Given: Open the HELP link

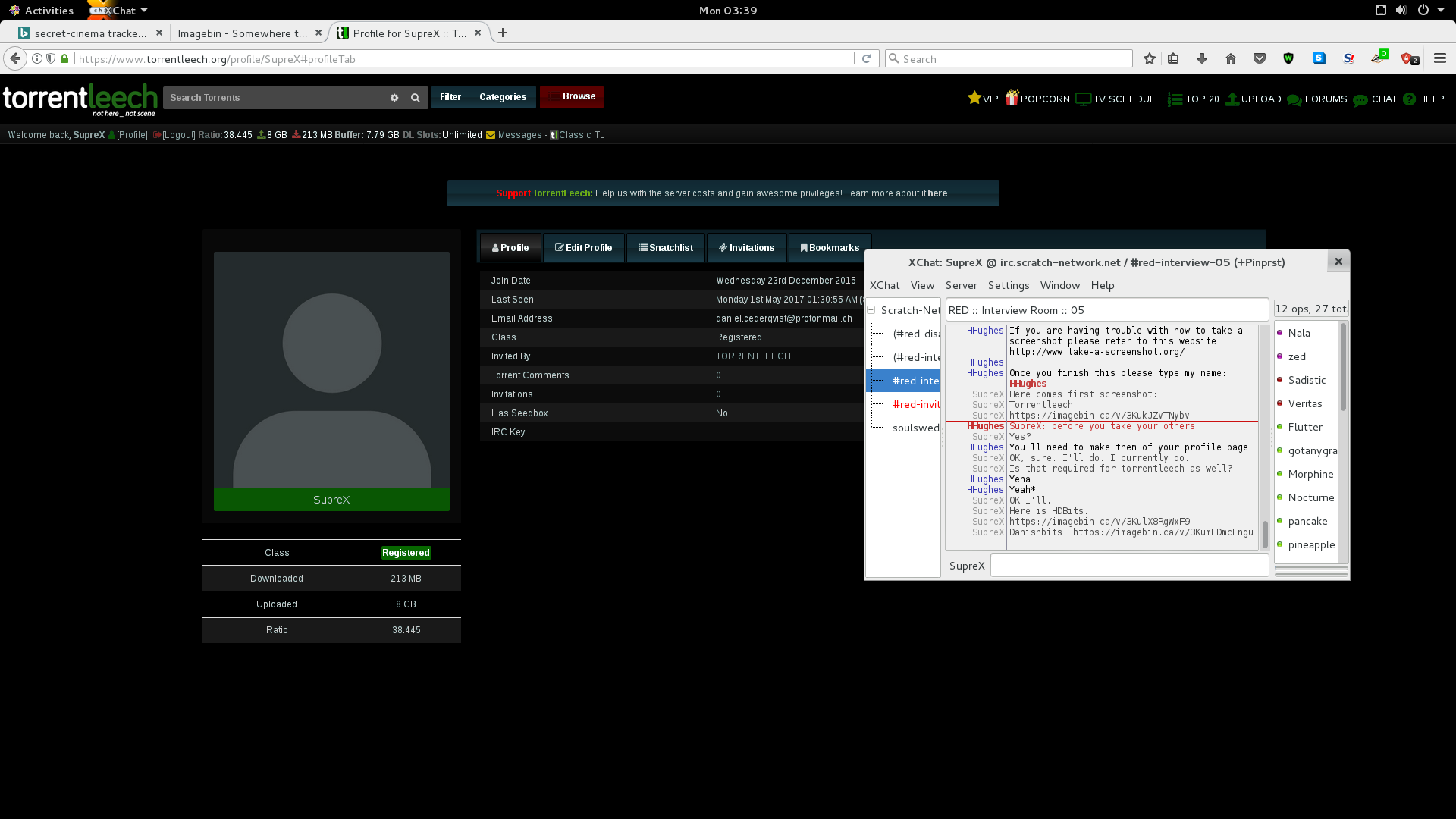Looking at the screenshot, I should pyautogui.click(x=1423, y=99).
